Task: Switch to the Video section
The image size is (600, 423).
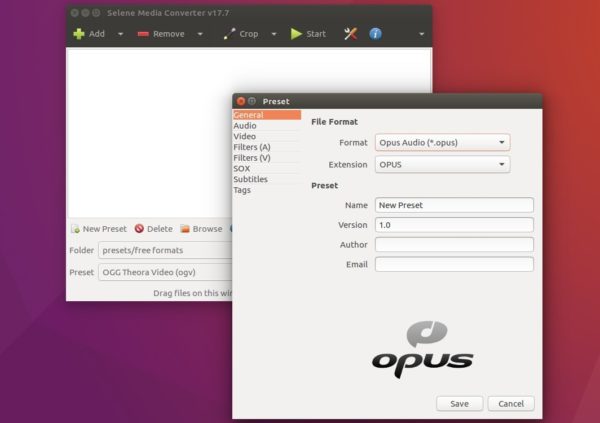Action: coord(267,136)
